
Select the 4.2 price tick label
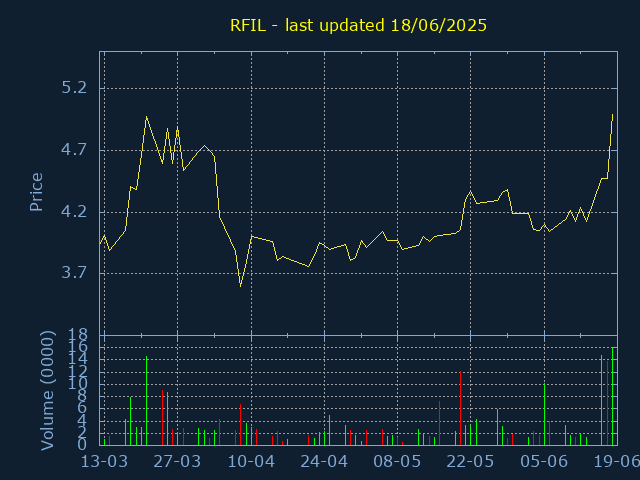point(74,212)
